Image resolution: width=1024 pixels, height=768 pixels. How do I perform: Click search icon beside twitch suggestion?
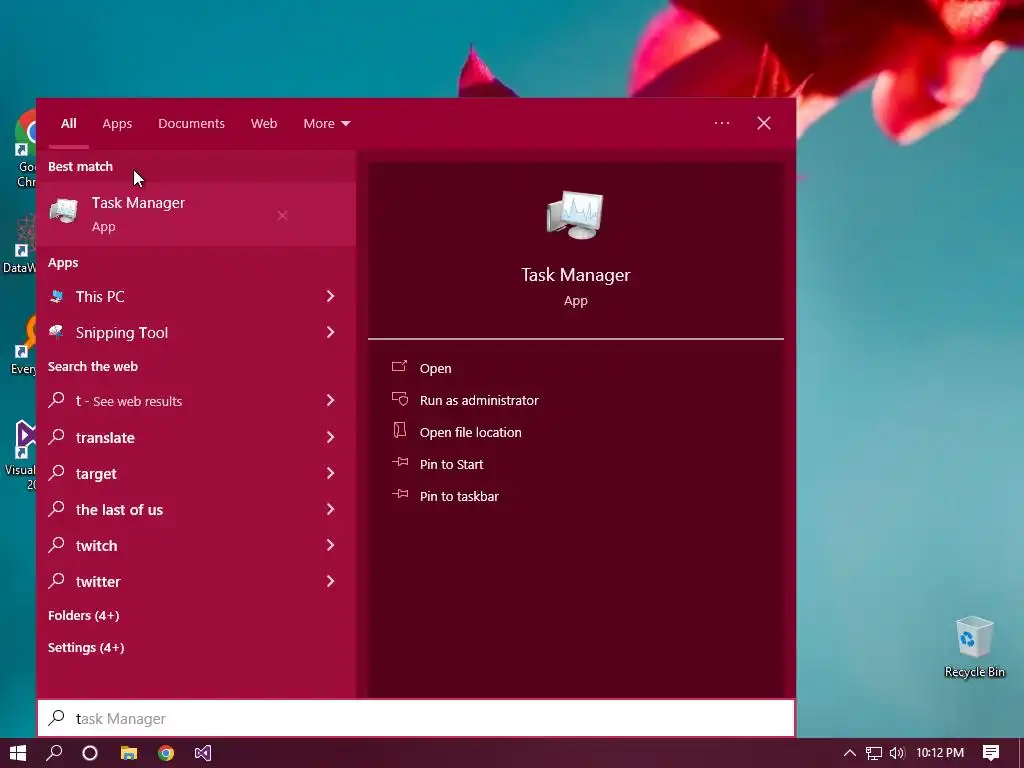click(x=57, y=543)
